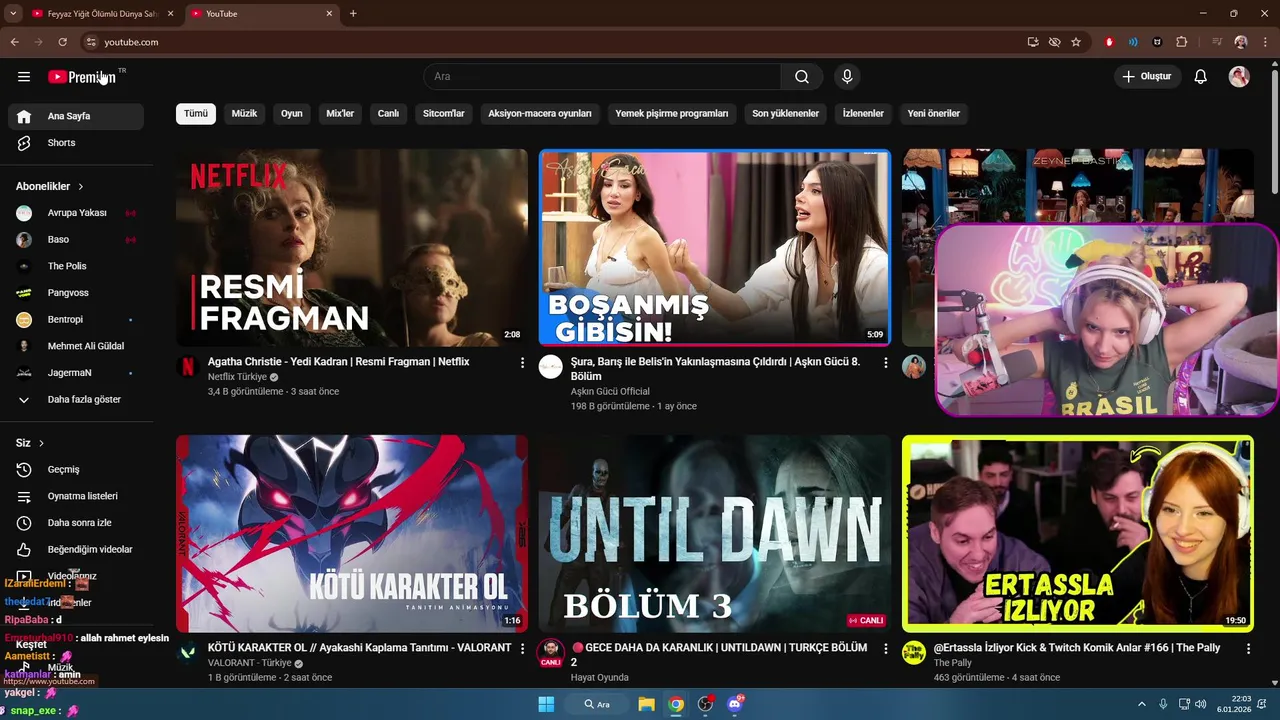Select the Canlı filter chip
Screen dimensions: 1280x720
click(388, 114)
